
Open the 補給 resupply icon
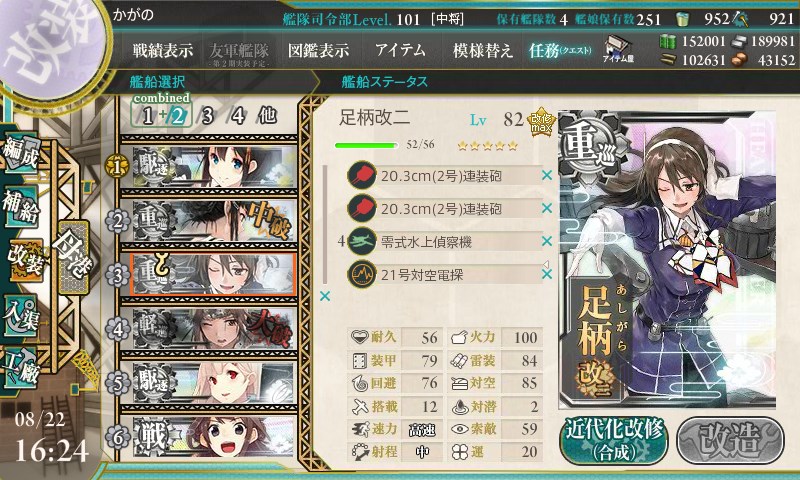[21, 206]
